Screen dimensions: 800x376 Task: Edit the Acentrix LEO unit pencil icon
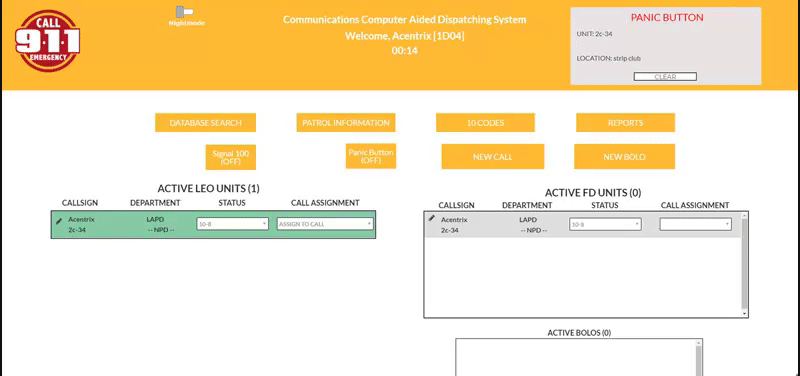(59, 221)
